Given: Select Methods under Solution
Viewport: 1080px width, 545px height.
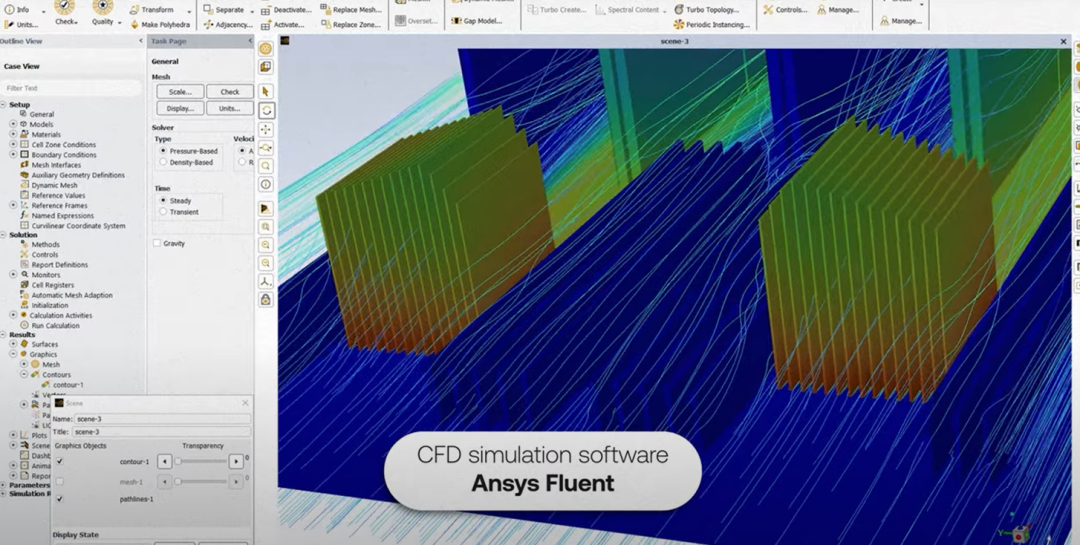Looking at the screenshot, I should [x=45, y=244].
